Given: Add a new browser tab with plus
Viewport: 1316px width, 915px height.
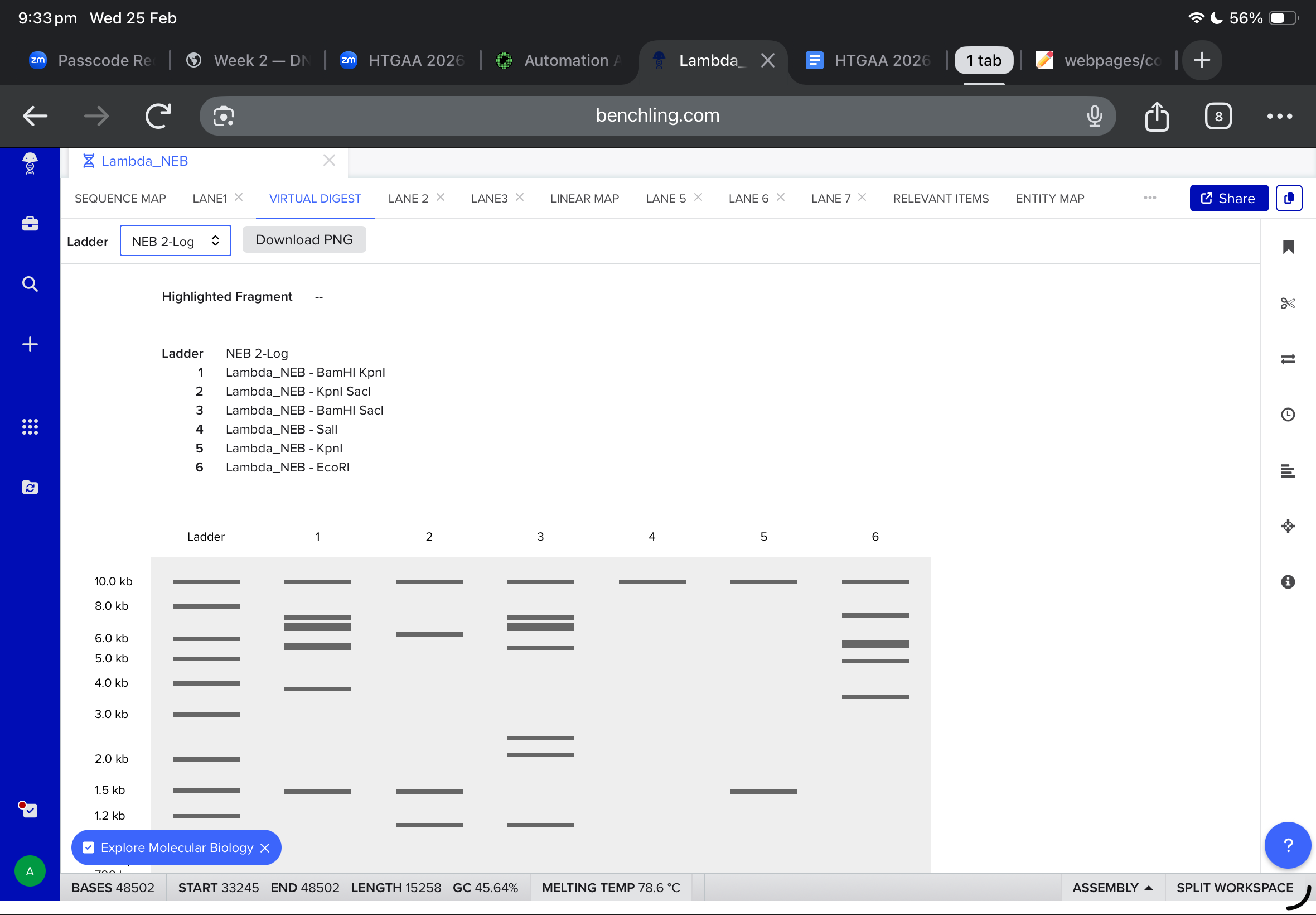Looking at the screenshot, I should [x=1202, y=60].
